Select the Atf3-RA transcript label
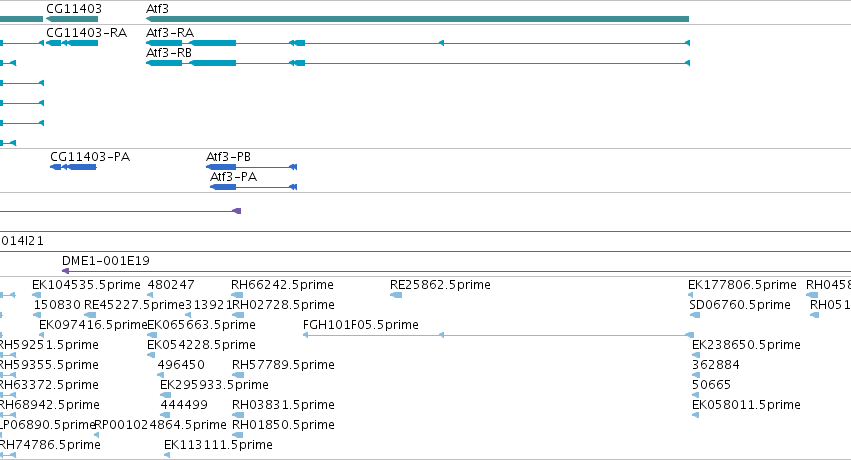The width and height of the screenshot is (851, 460). (x=170, y=33)
